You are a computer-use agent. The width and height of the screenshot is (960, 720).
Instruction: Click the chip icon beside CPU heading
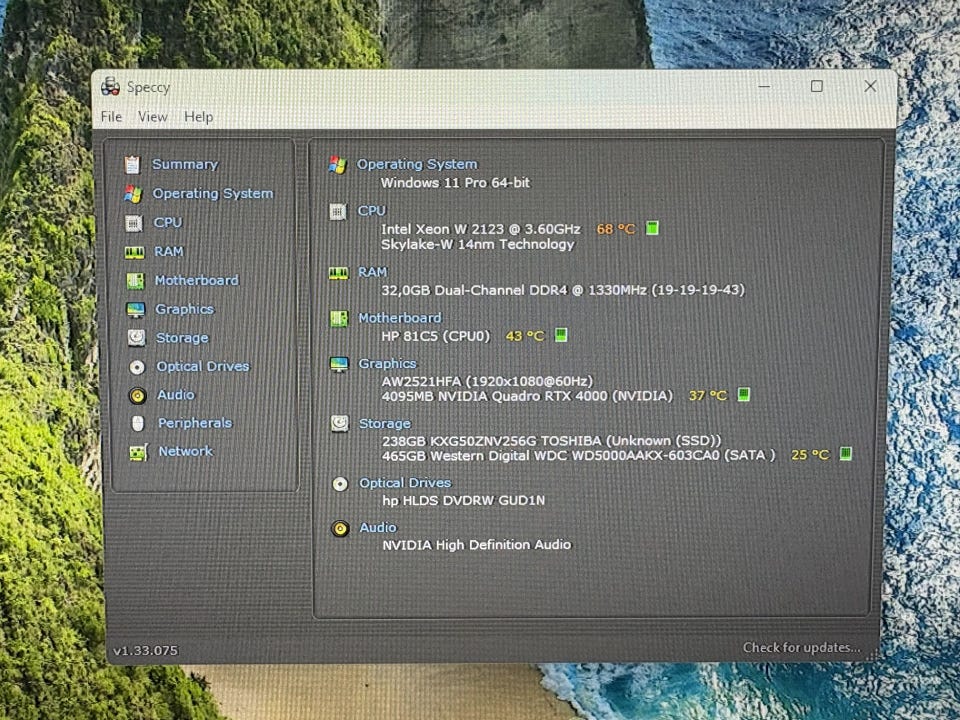pyautogui.click(x=337, y=212)
